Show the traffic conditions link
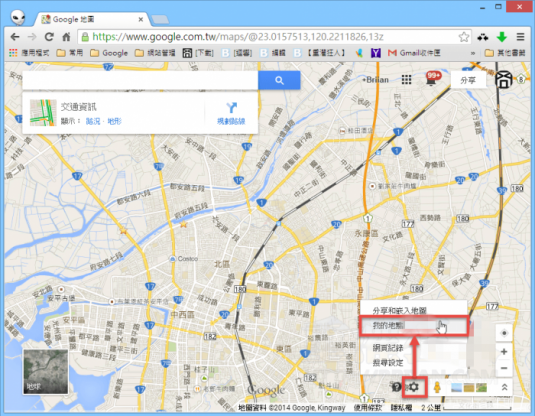 point(92,121)
